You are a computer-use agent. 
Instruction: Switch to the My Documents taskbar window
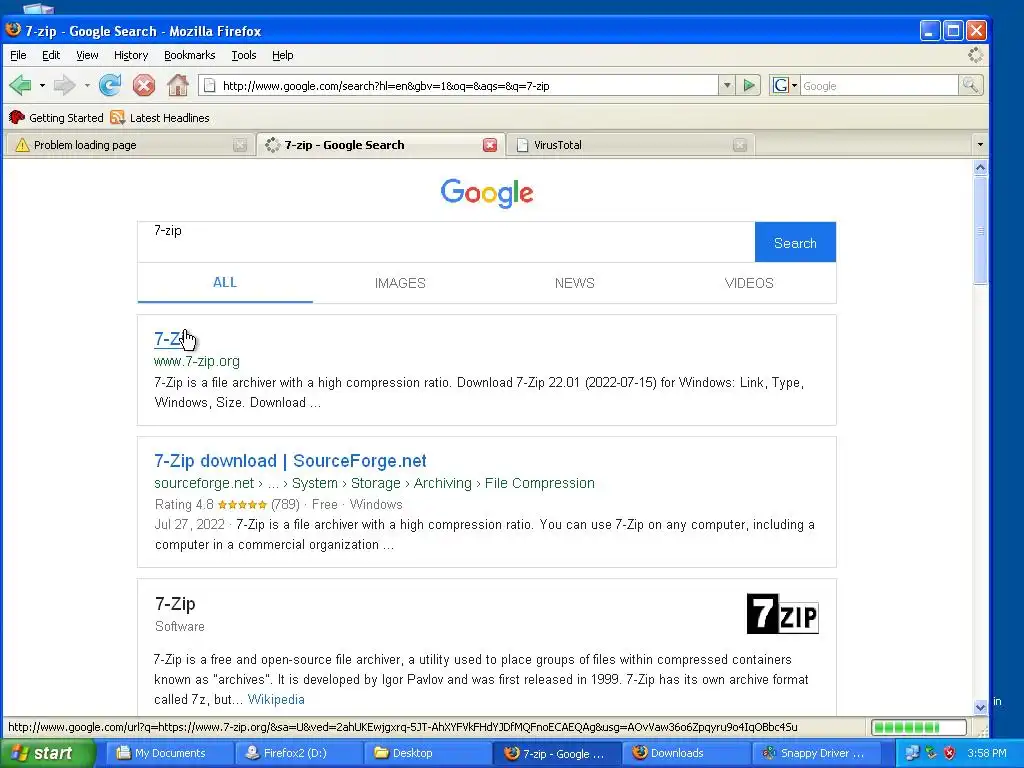coord(170,753)
